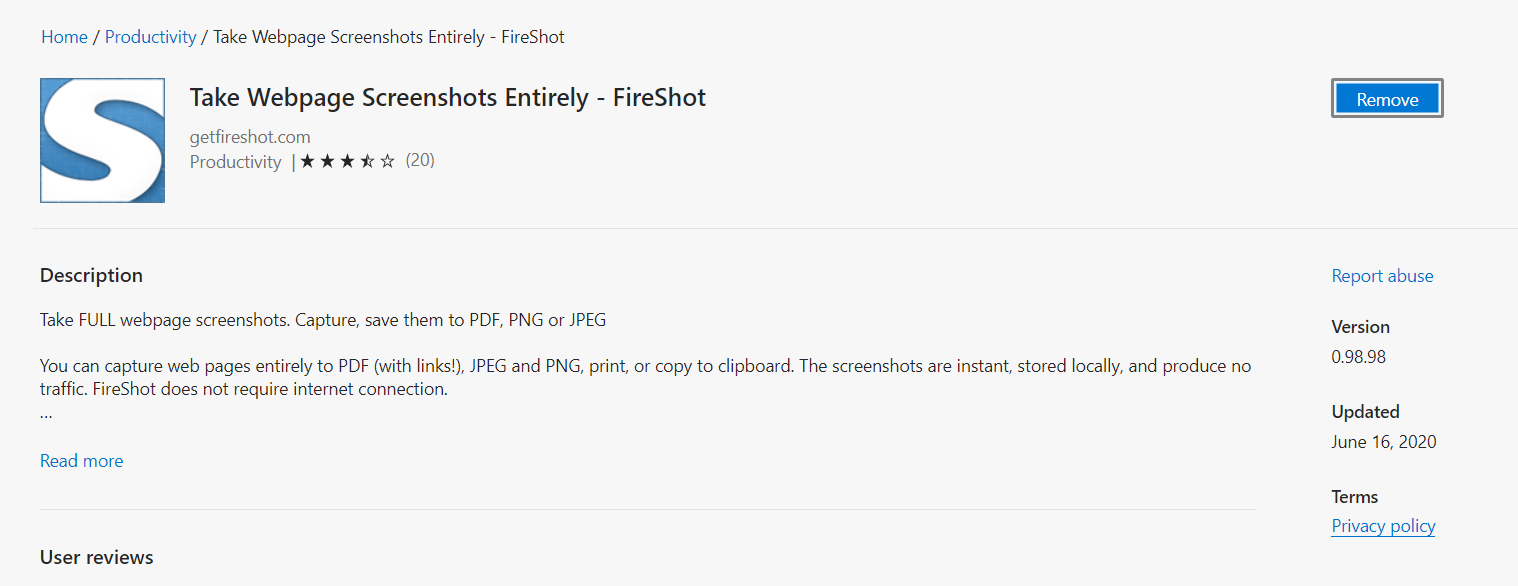Remove the FireShot extension
This screenshot has height=586, width=1518.
tap(1387, 99)
